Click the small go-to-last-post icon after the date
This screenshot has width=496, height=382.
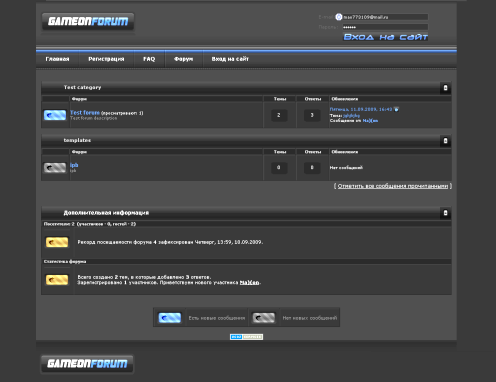[396, 109]
